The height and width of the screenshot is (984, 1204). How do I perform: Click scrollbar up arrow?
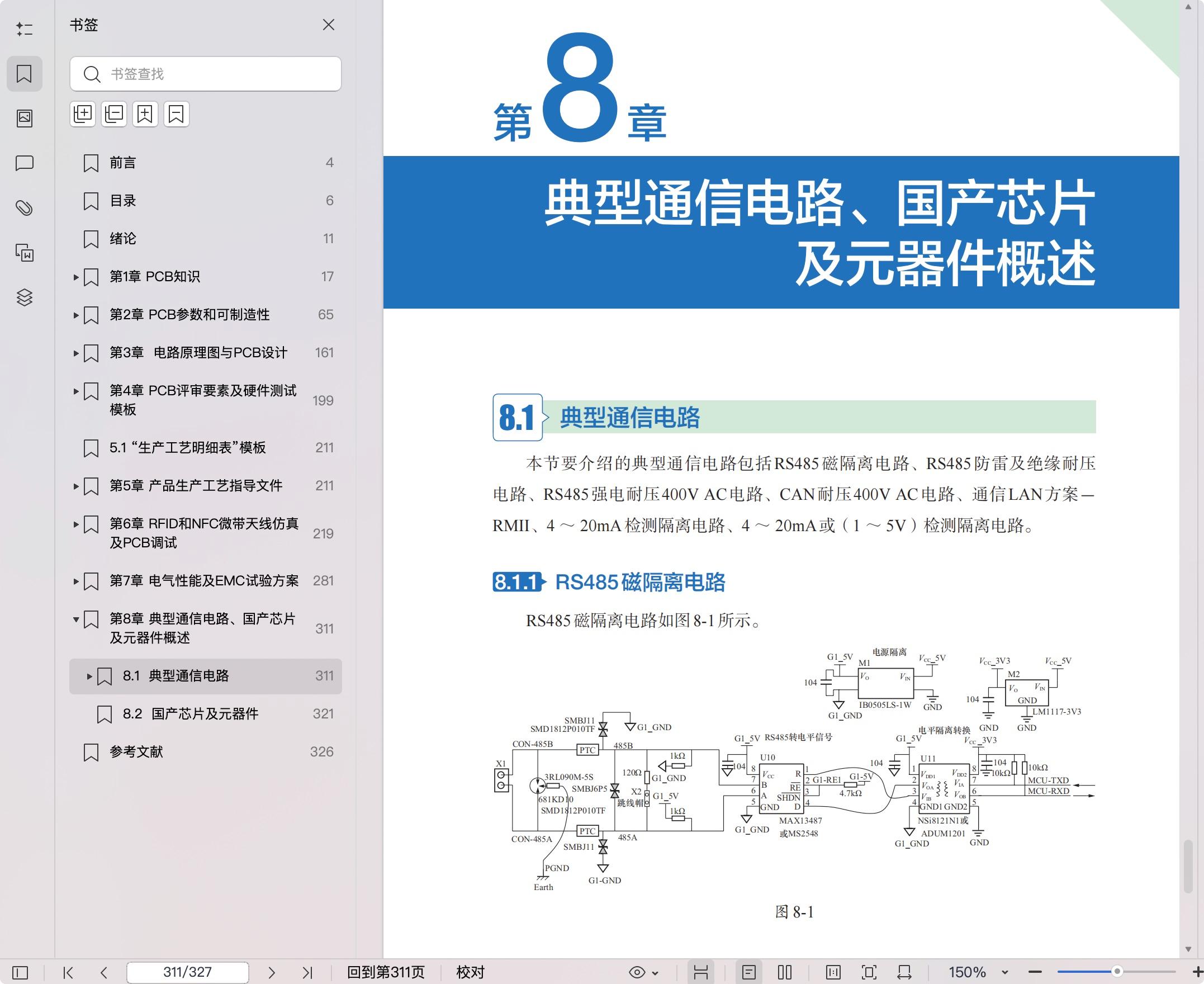coord(1188,7)
